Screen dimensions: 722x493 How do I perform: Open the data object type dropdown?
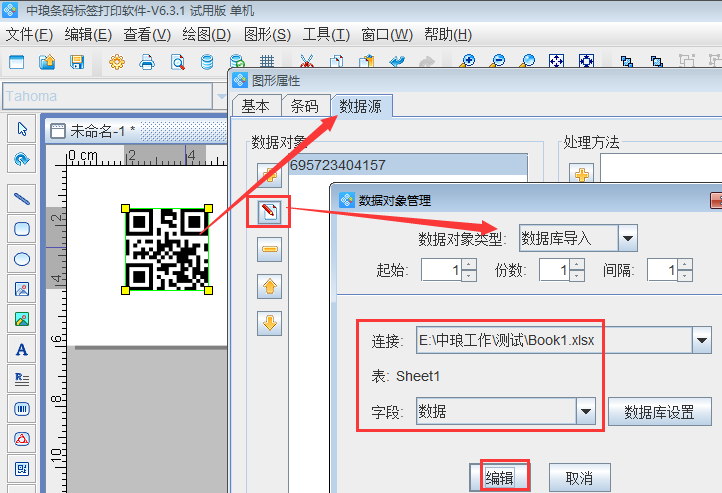tap(627, 238)
